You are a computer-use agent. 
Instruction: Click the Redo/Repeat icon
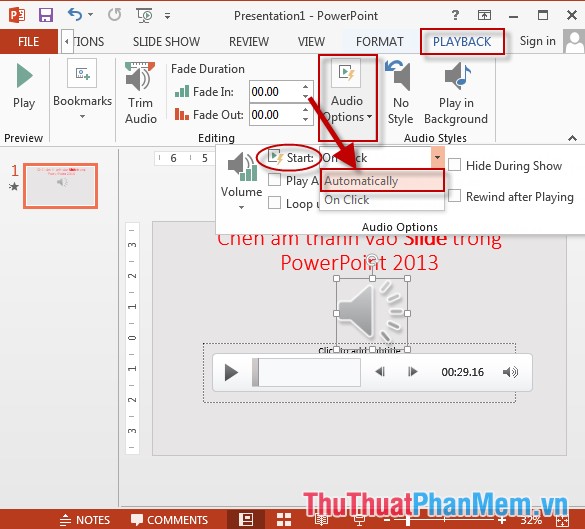[x=115, y=15]
